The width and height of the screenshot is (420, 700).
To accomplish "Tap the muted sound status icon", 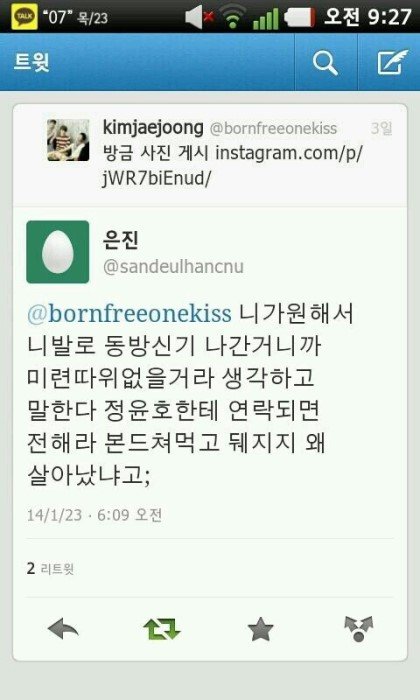I will 199,17.
